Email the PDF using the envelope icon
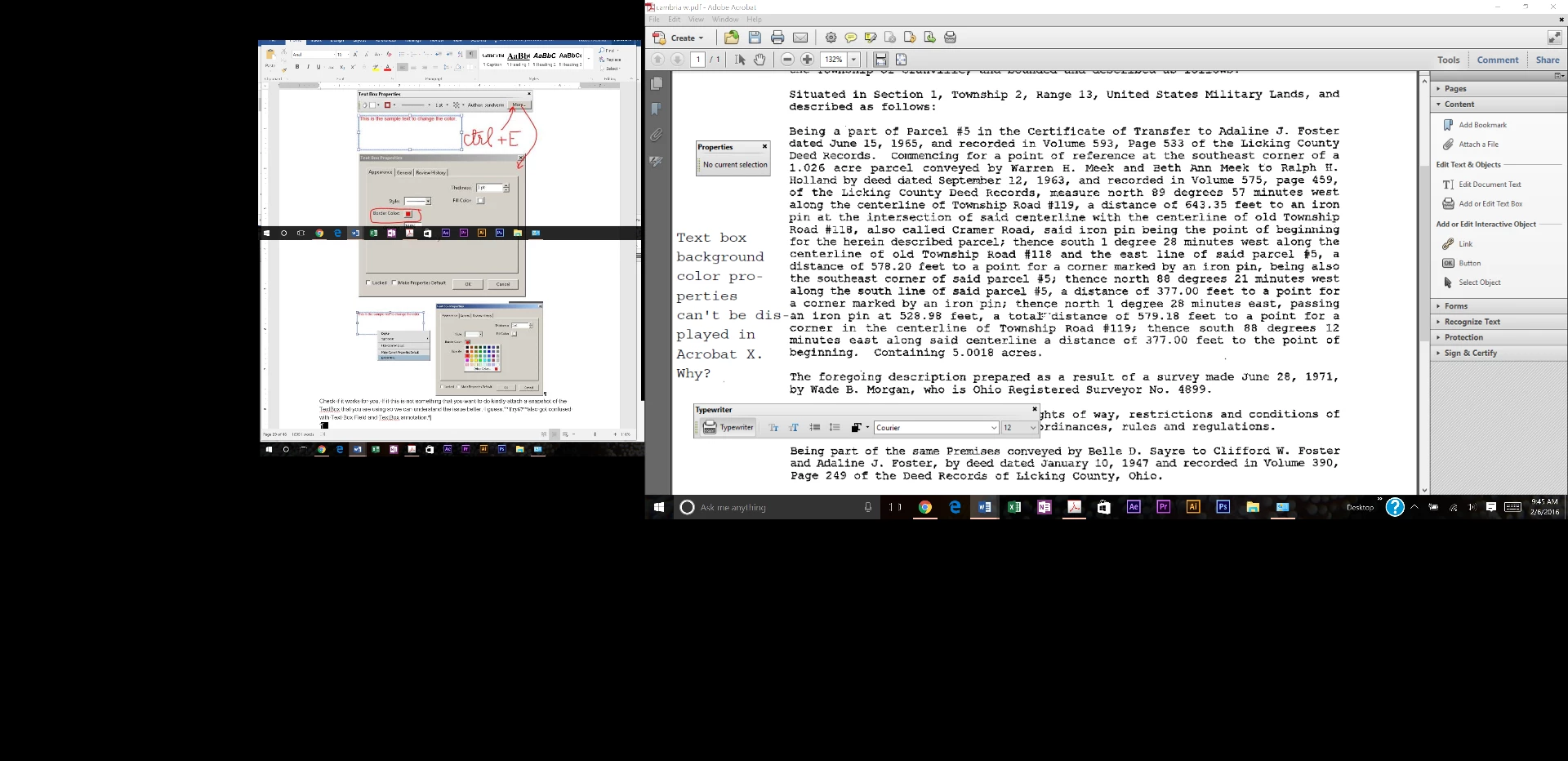 800,38
